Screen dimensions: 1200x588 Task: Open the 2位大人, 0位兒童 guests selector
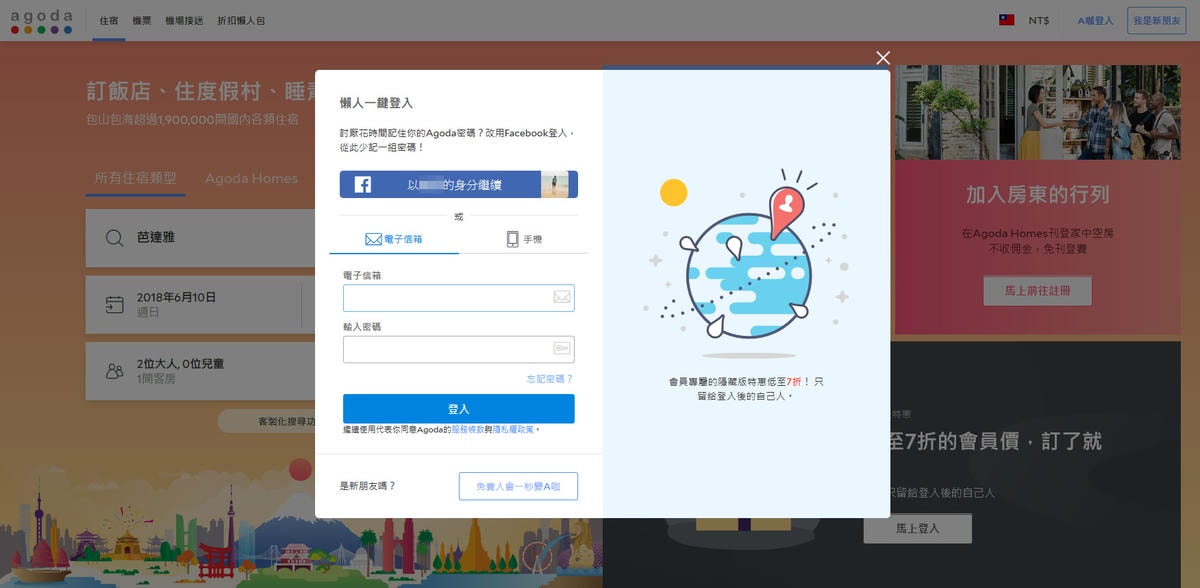200,371
